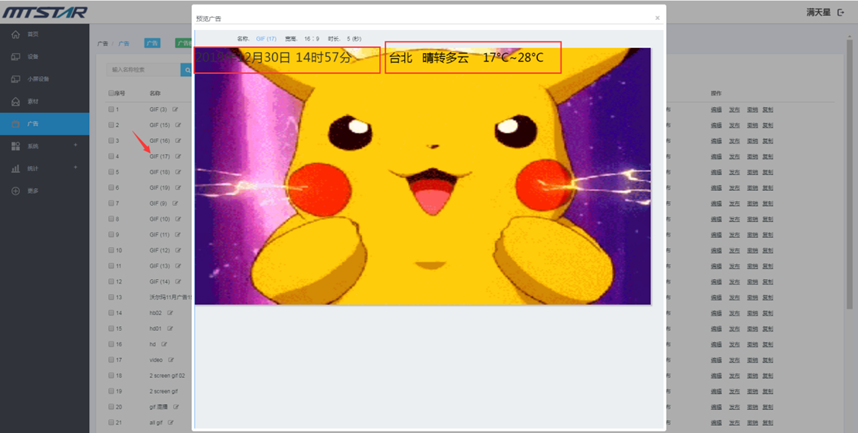Select the 小屏设备 sidebar icon

pos(16,79)
